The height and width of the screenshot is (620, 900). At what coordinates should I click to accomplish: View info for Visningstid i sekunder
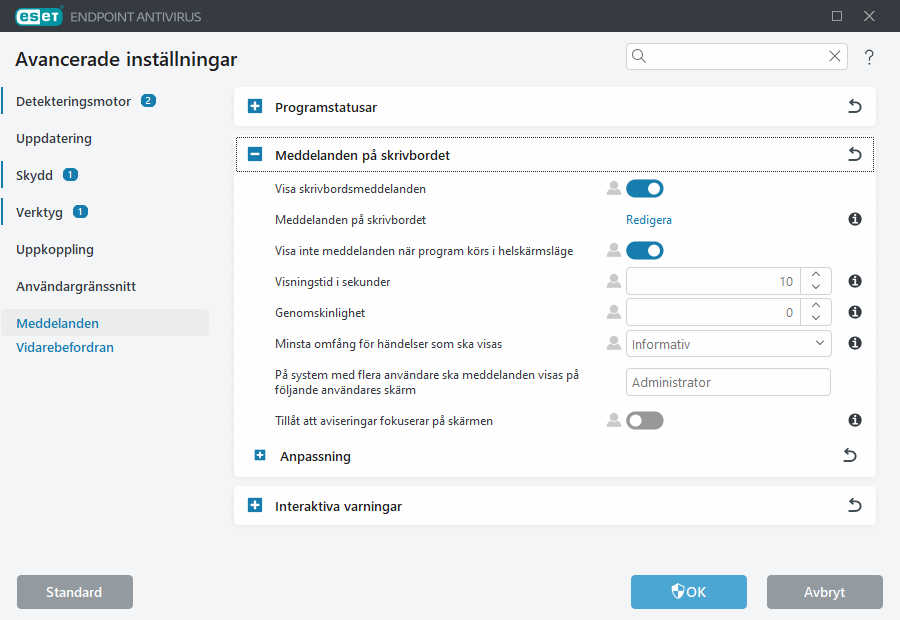[855, 281]
